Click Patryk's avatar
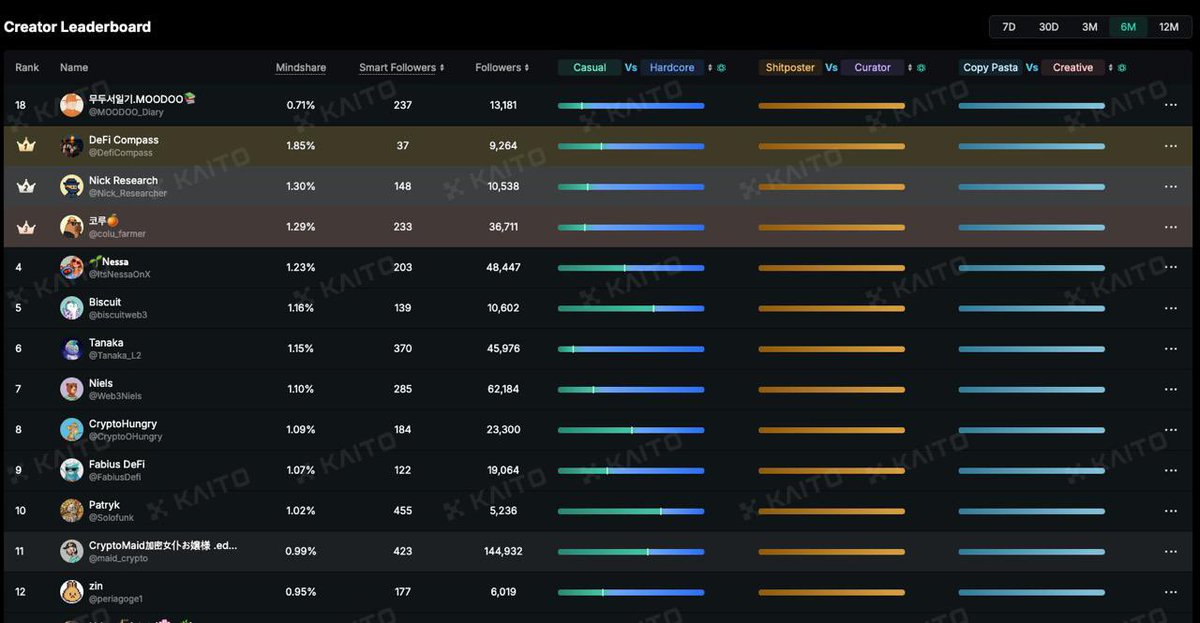This screenshot has width=1200, height=623. (x=71, y=511)
